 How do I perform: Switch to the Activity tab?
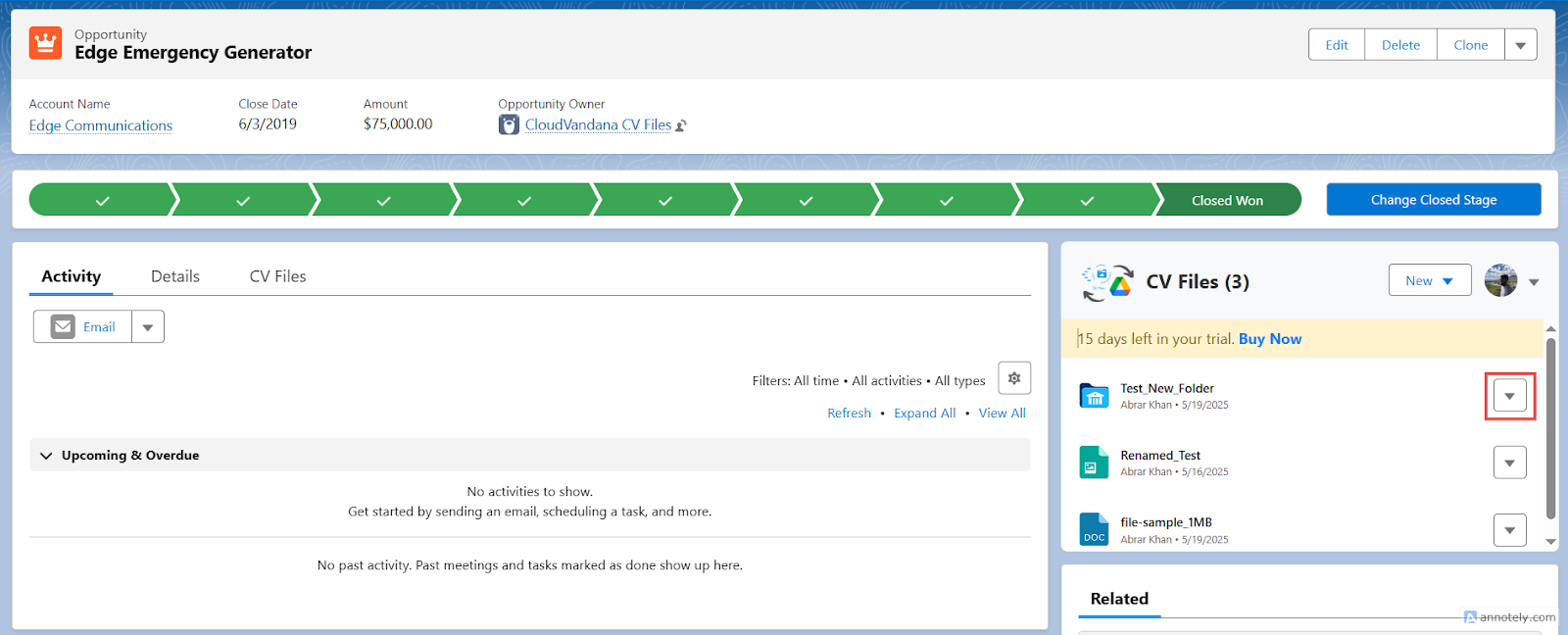click(72, 276)
